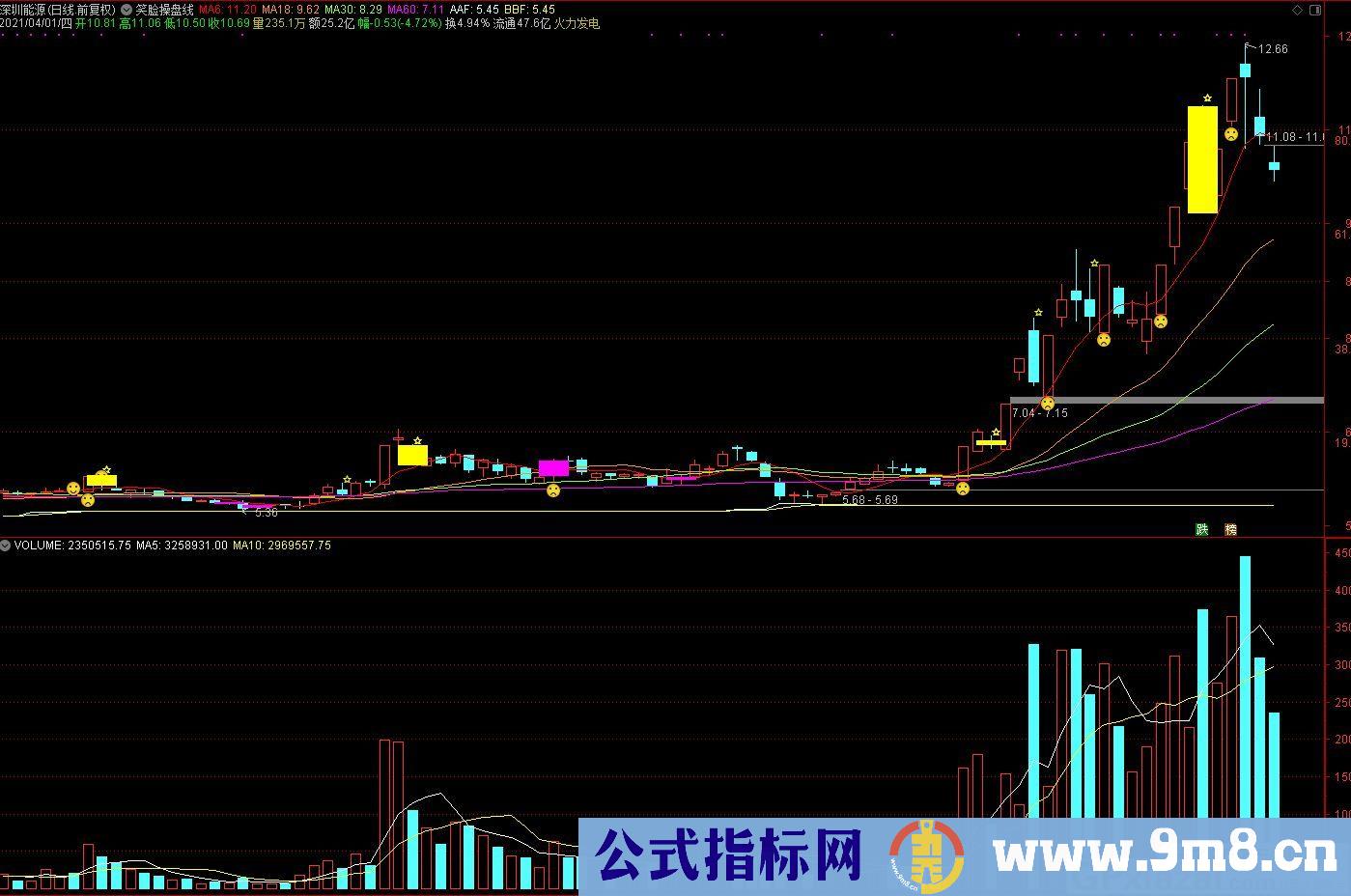
Task: Click the AAF: 5.45 value label
Action: (474, 10)
